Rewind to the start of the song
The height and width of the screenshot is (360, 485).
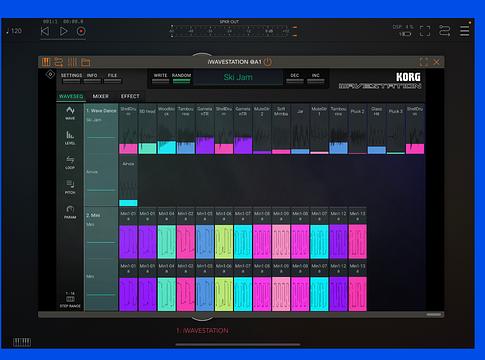click(x=45, y=31)
